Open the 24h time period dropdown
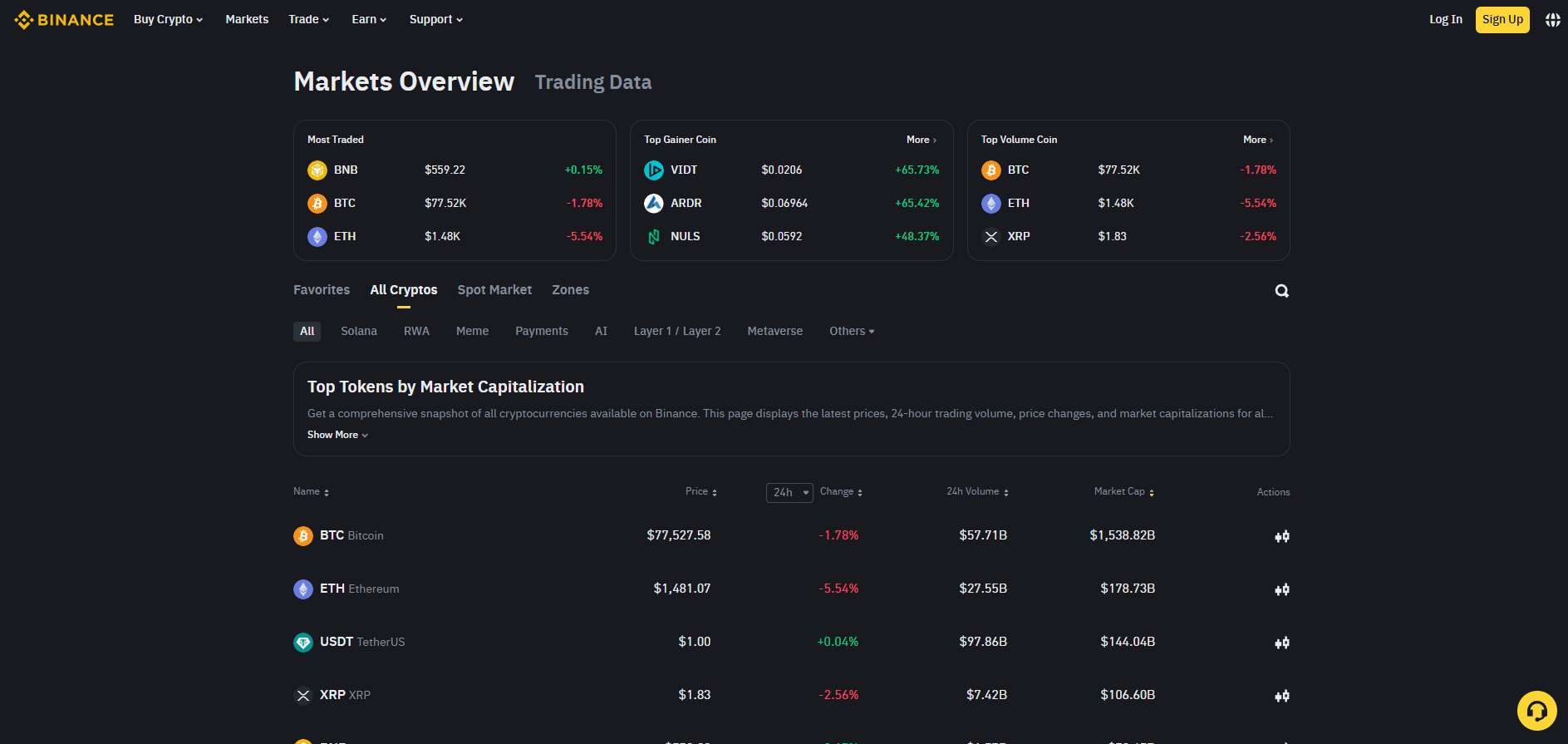The height and width of the screenshot is (744, 1568). (789, 493)
